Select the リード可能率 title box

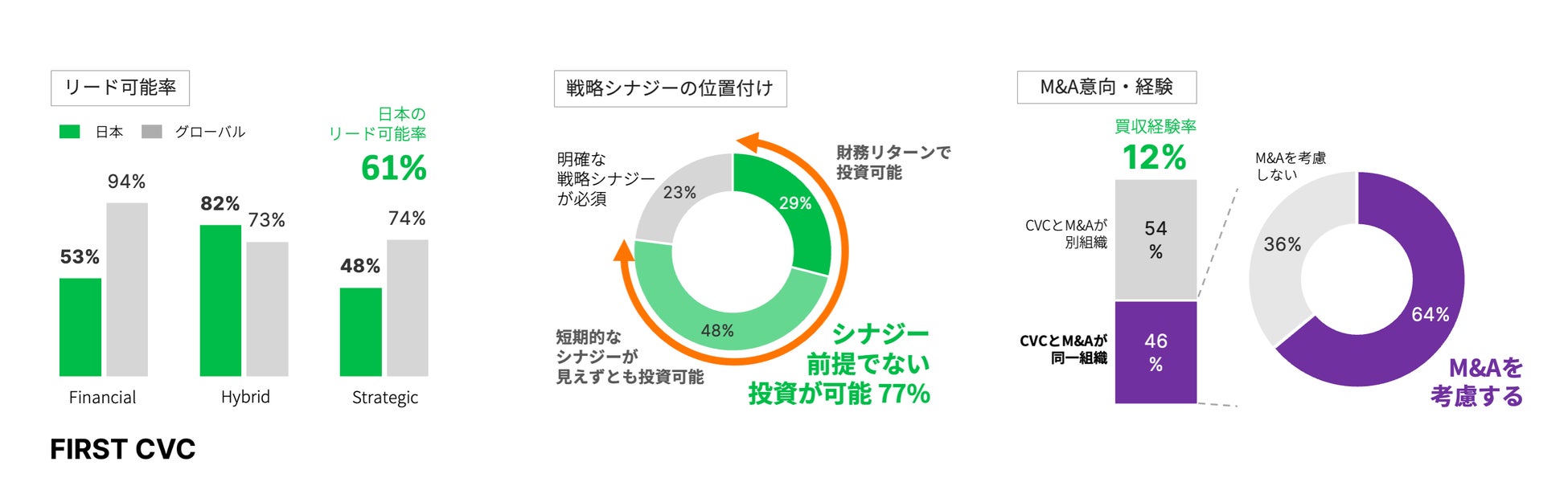(120, 88)
